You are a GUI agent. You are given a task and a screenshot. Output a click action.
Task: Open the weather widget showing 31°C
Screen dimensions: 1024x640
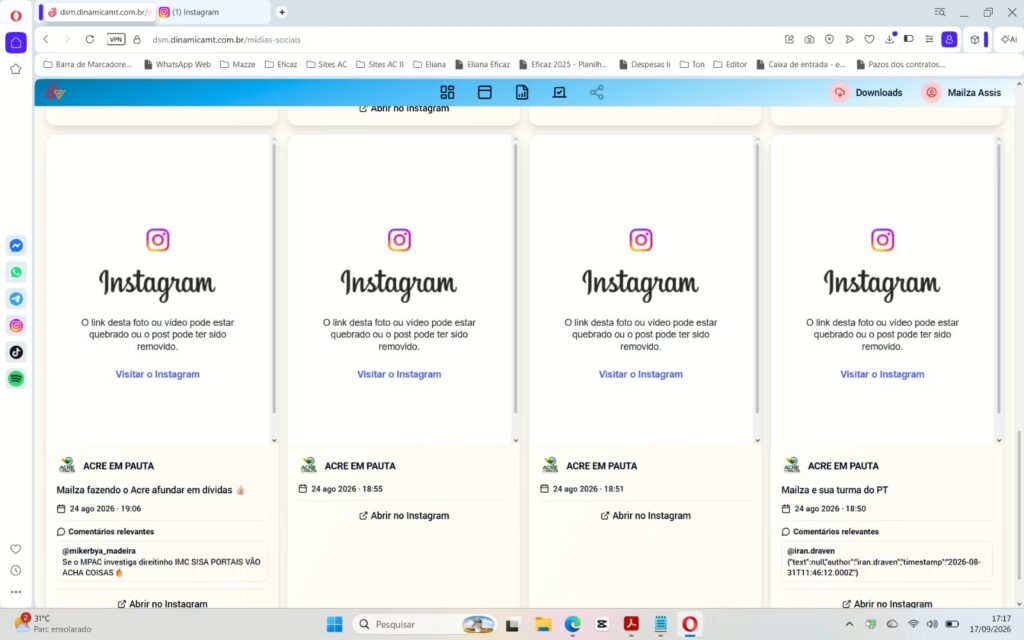(x=54, y=624)
